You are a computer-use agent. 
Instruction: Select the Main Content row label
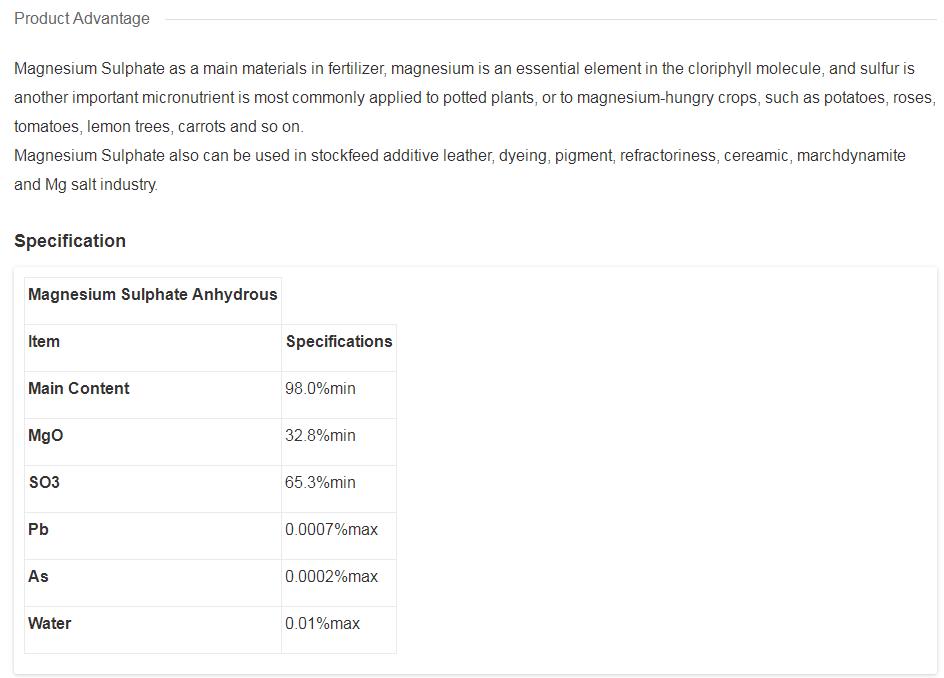pos(79,389)
